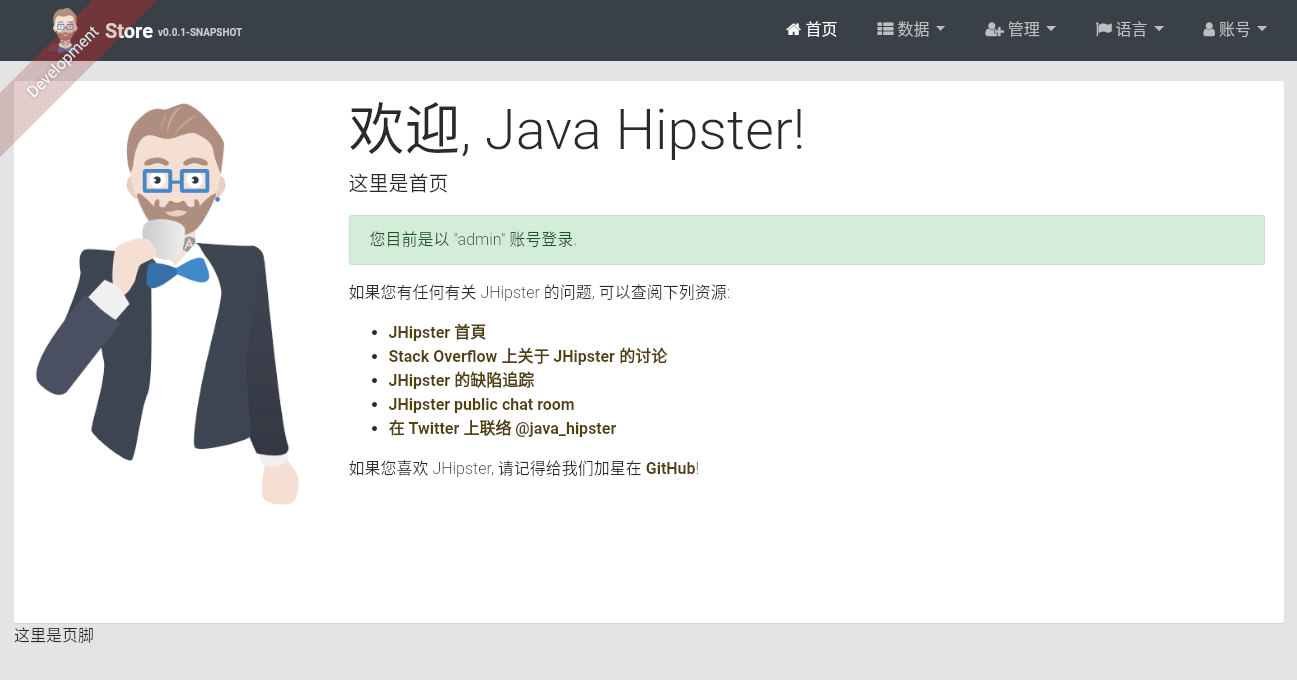The height and width of the screenshot is (680, 1297).
Task: Expand the 管理 dropdown caret
Action: [x=1051, y=30]
